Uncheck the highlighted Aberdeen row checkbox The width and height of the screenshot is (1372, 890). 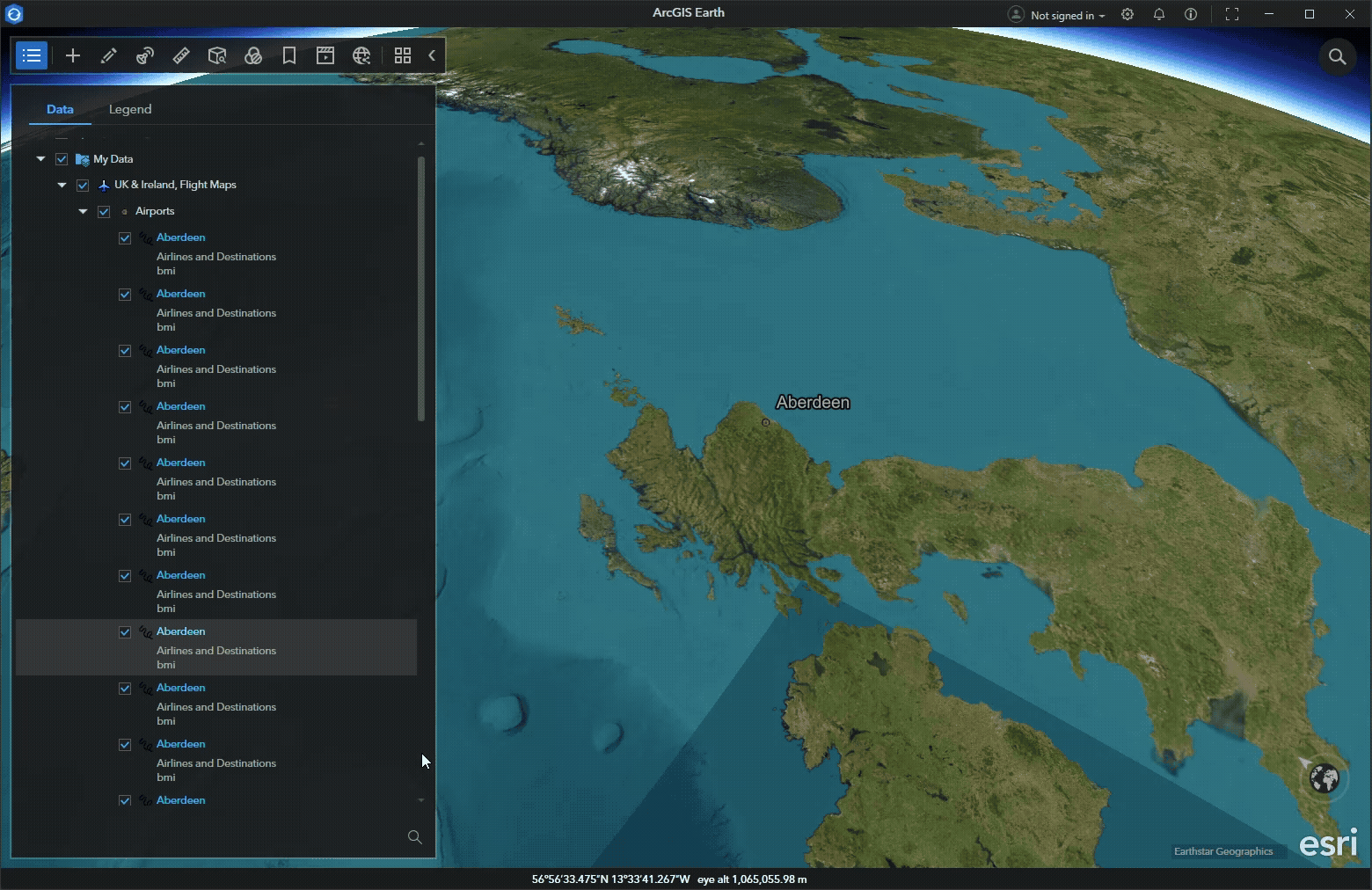coord(125,632)
